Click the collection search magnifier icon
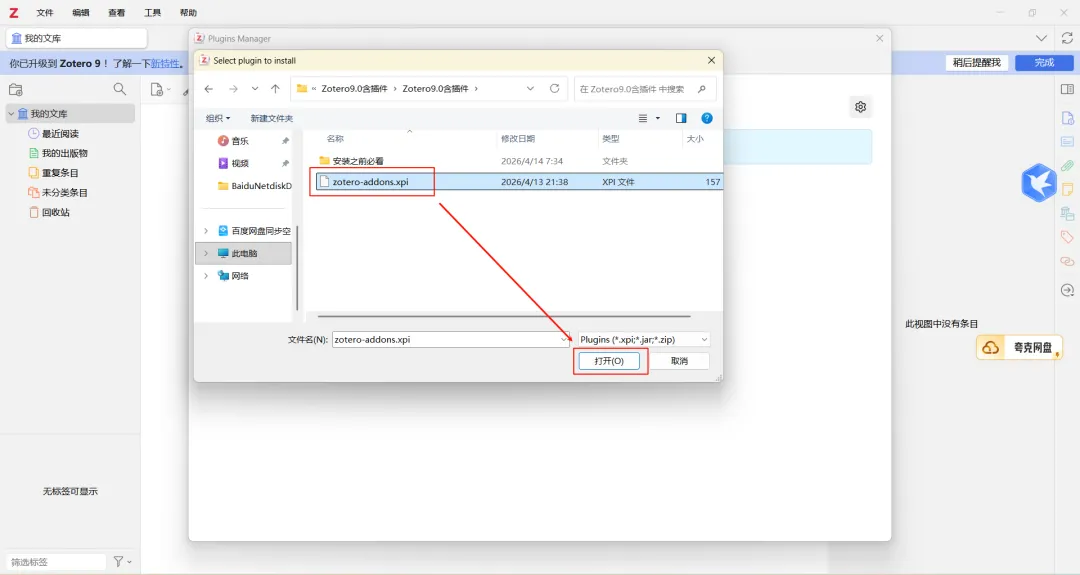 click(x=120, y=90)
